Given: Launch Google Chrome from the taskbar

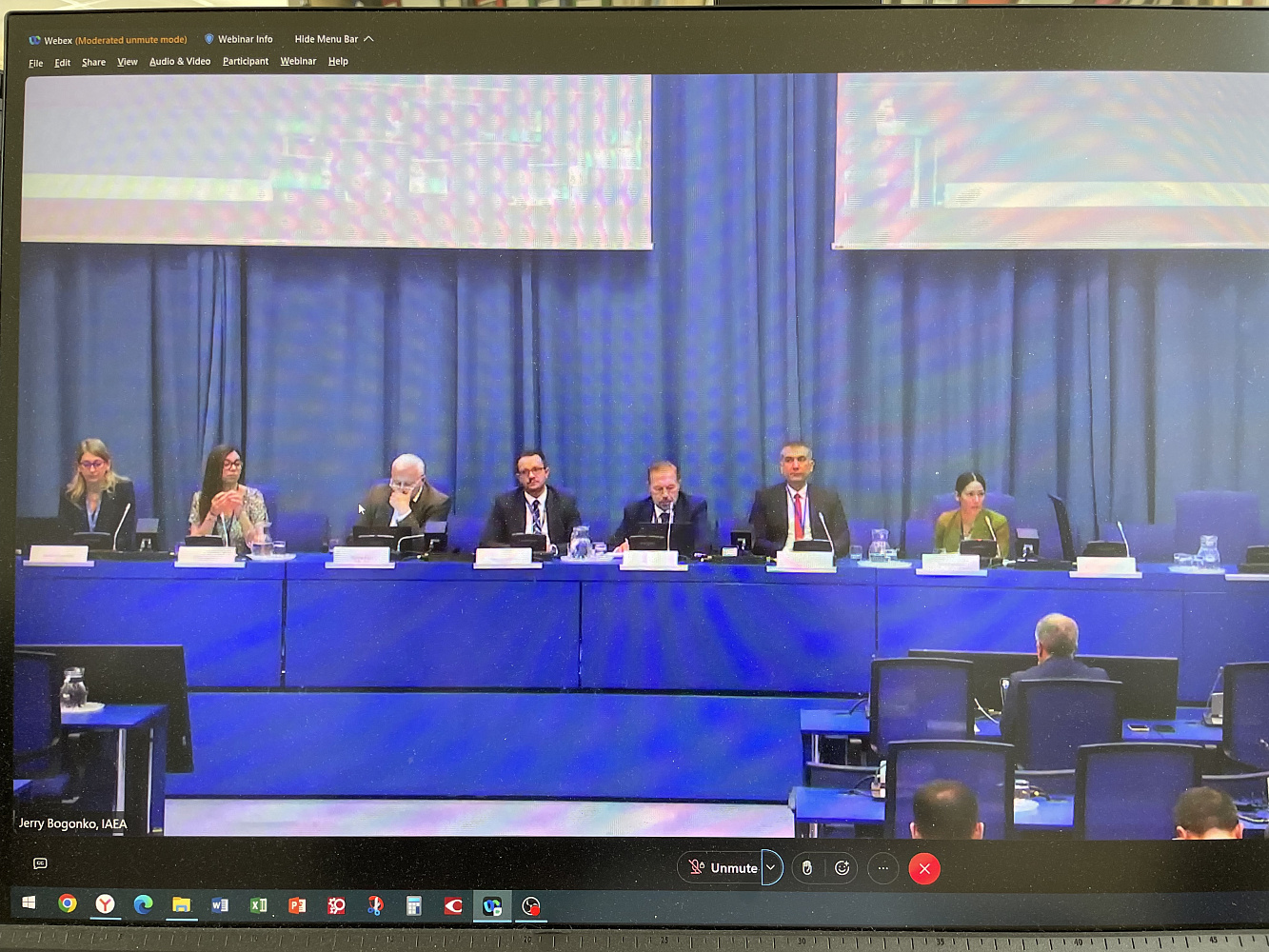Looking at the screenshot, I should 68,903.
